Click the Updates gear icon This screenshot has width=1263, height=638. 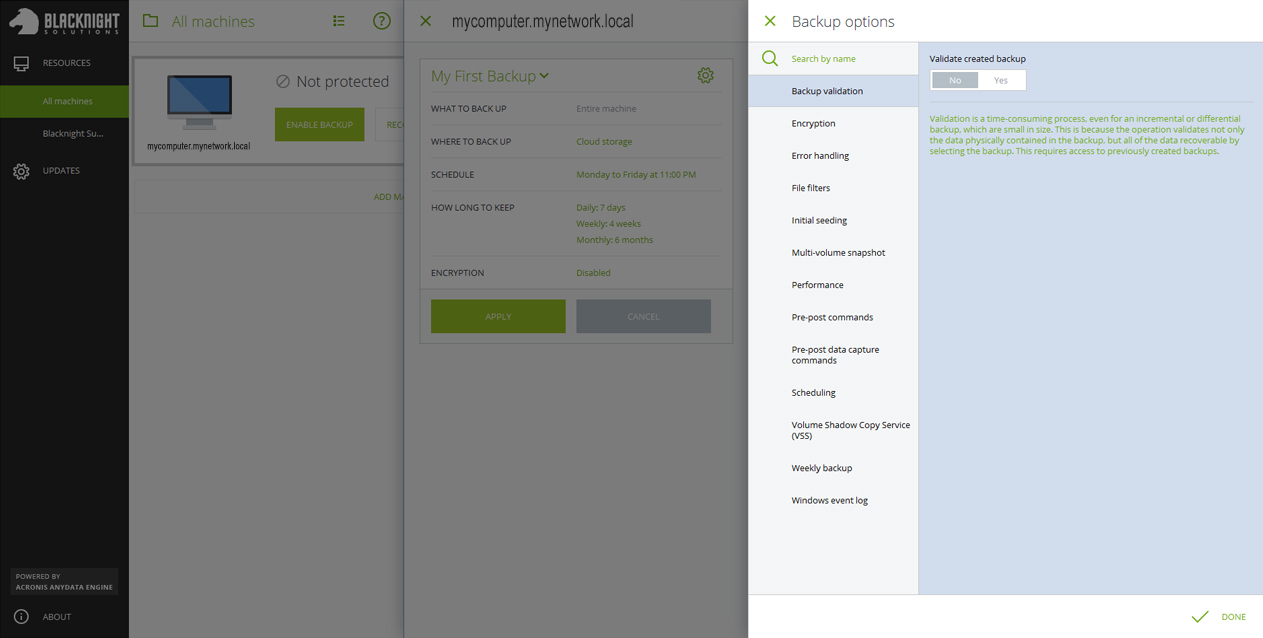(x=21, y=171)
